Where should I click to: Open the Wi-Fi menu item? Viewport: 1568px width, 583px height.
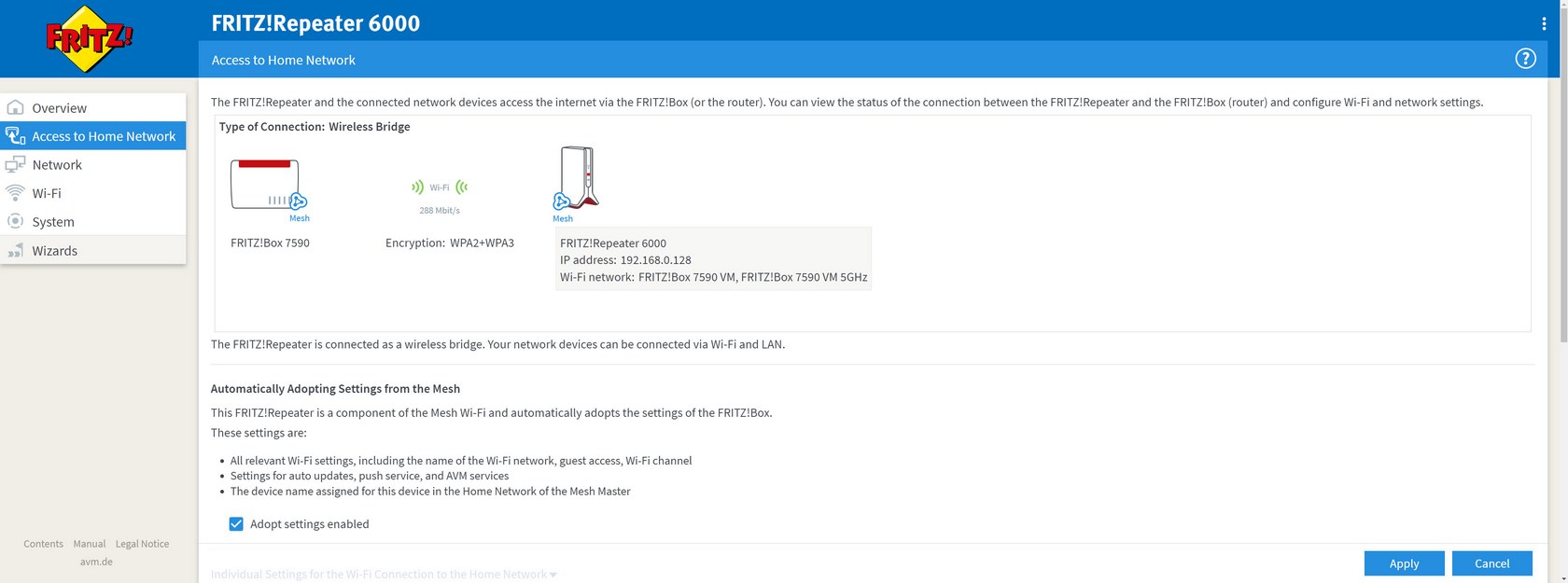coord(93,192)
